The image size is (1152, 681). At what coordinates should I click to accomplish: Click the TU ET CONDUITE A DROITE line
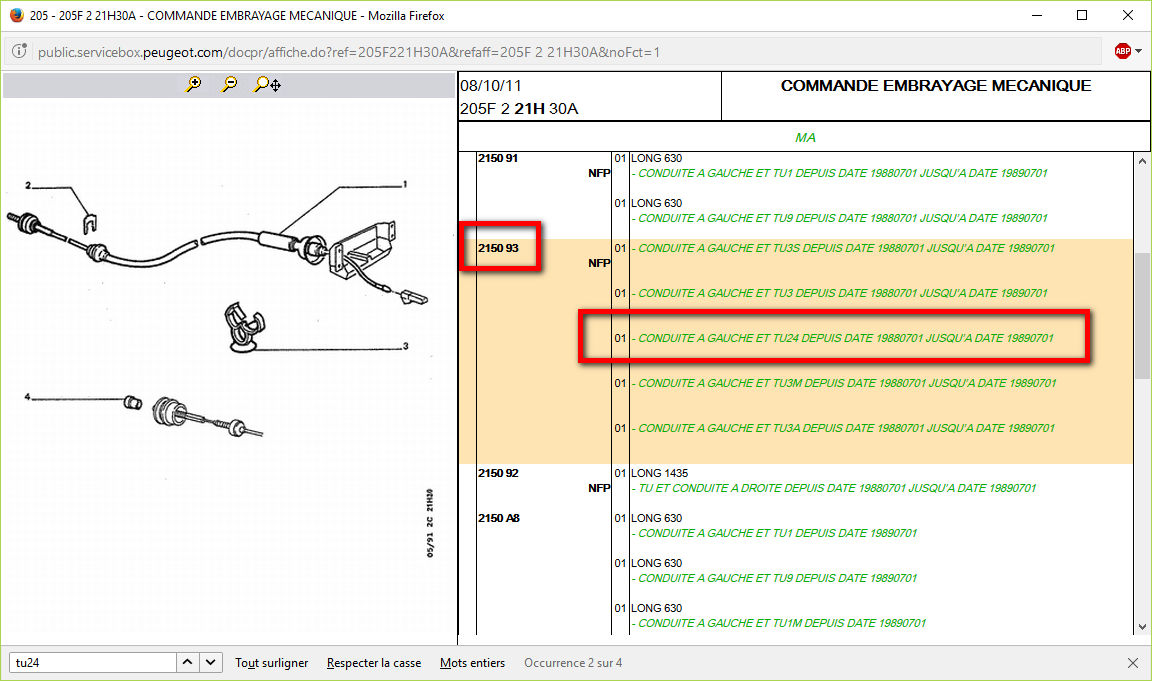(834, 488)
